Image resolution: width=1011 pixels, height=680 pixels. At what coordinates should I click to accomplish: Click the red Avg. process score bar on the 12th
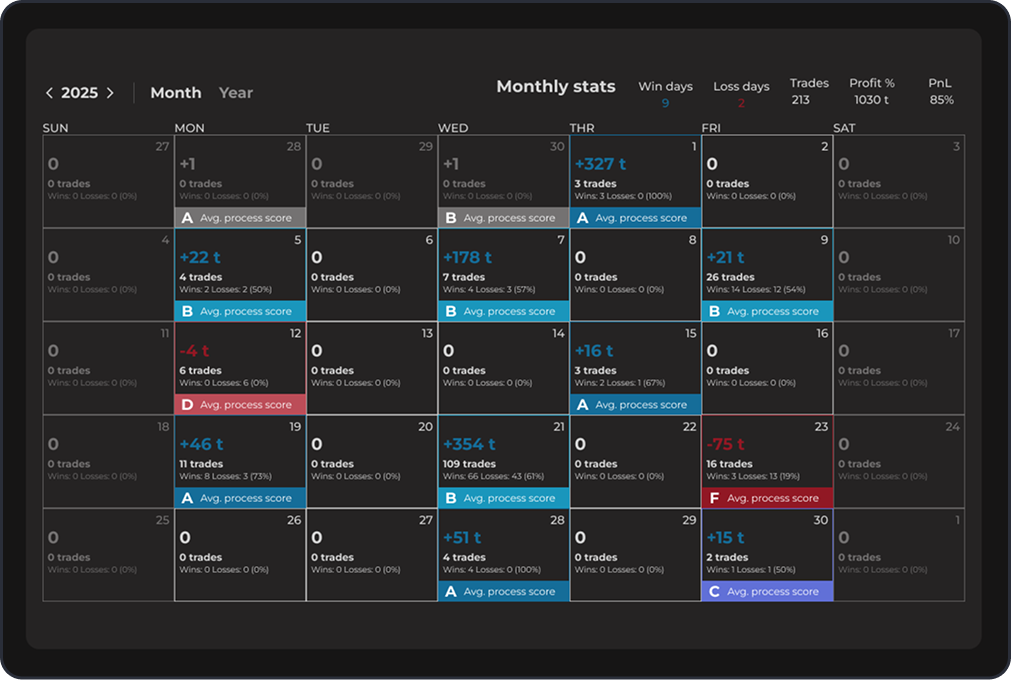coord(245,405)
